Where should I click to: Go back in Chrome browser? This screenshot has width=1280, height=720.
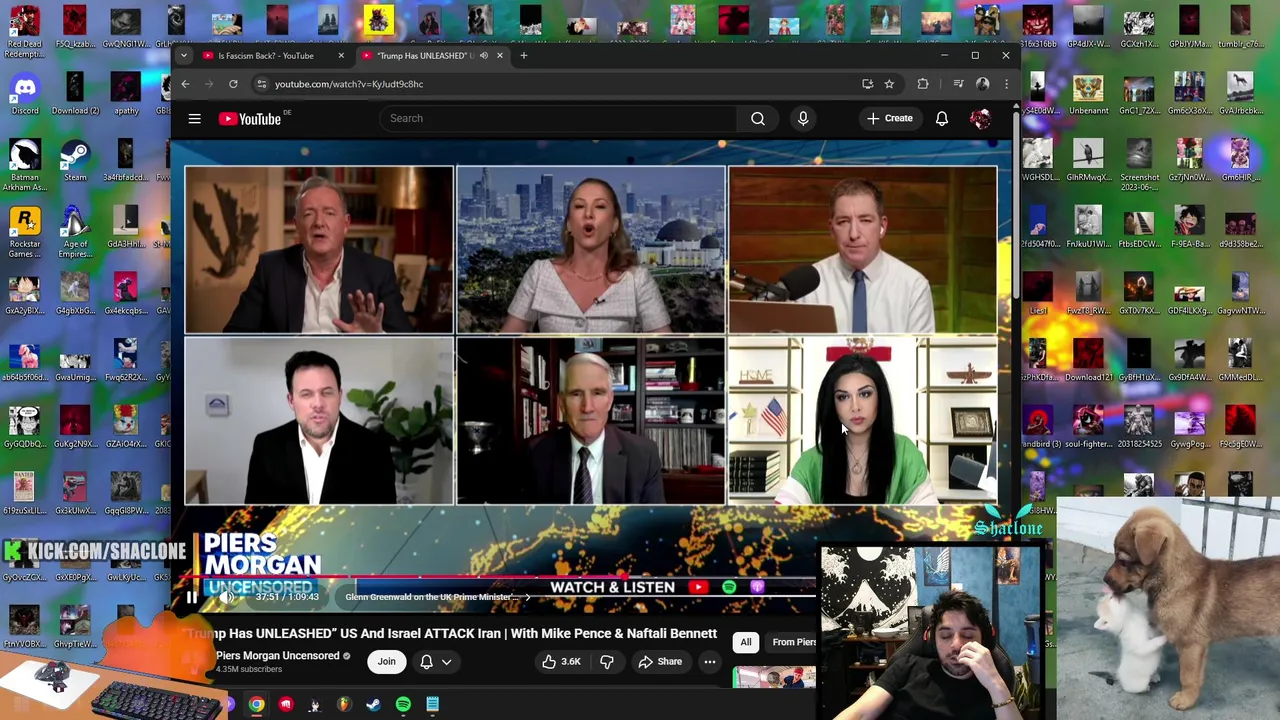pyautogui.click(x=185, y=84)
